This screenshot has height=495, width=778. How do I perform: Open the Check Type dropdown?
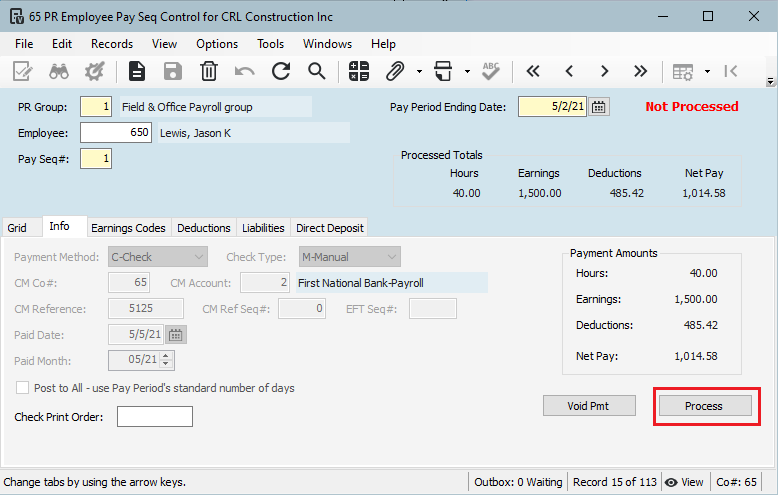pyautogui.click(x=349, y=257)
